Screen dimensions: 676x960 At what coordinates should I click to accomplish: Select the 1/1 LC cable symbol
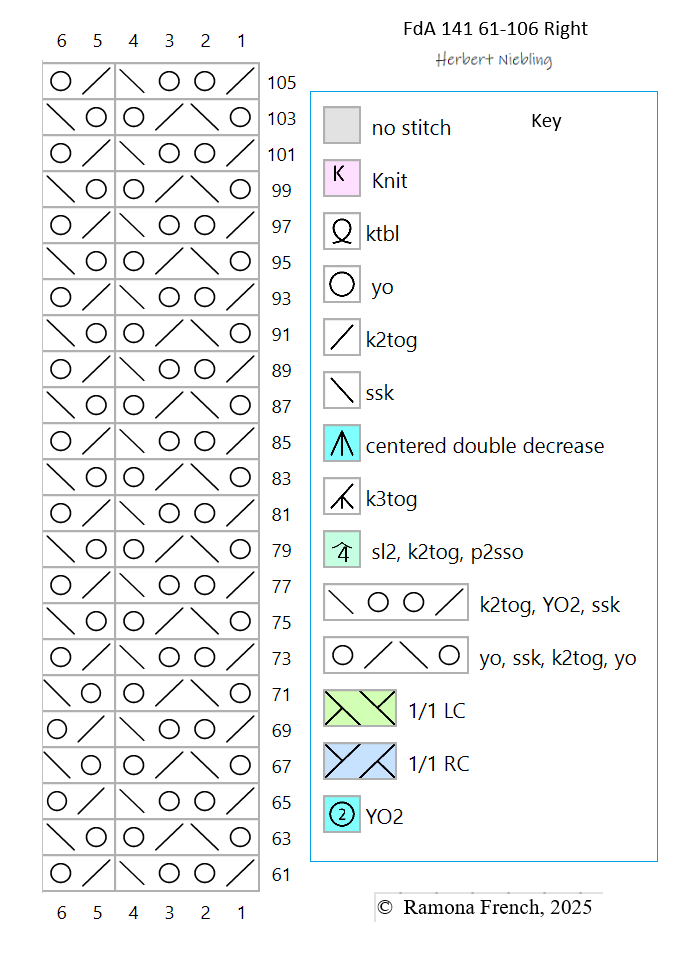tap(360, 709)
